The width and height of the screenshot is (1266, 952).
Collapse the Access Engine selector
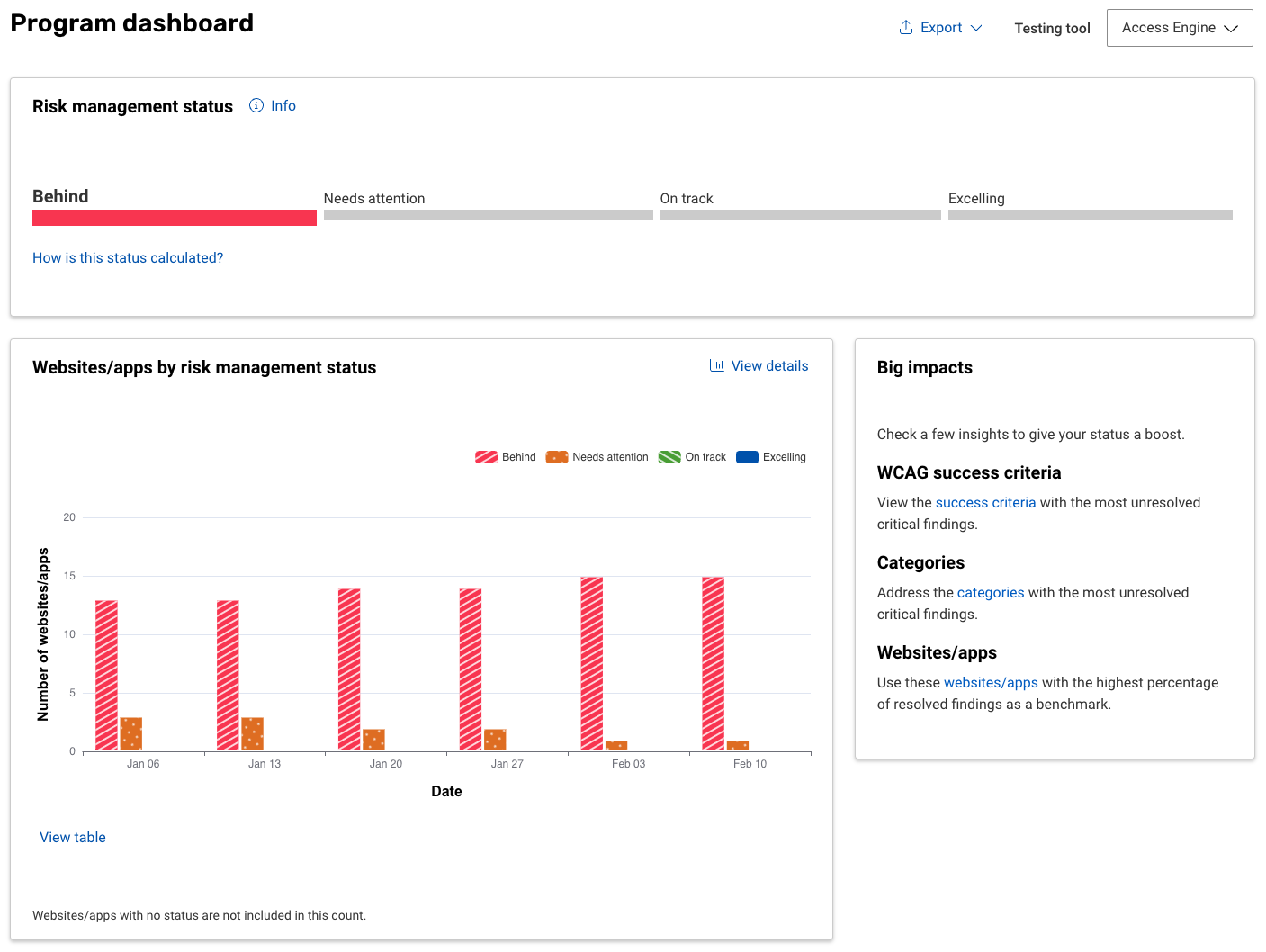pyautogui.click(x=1233, y=28)
